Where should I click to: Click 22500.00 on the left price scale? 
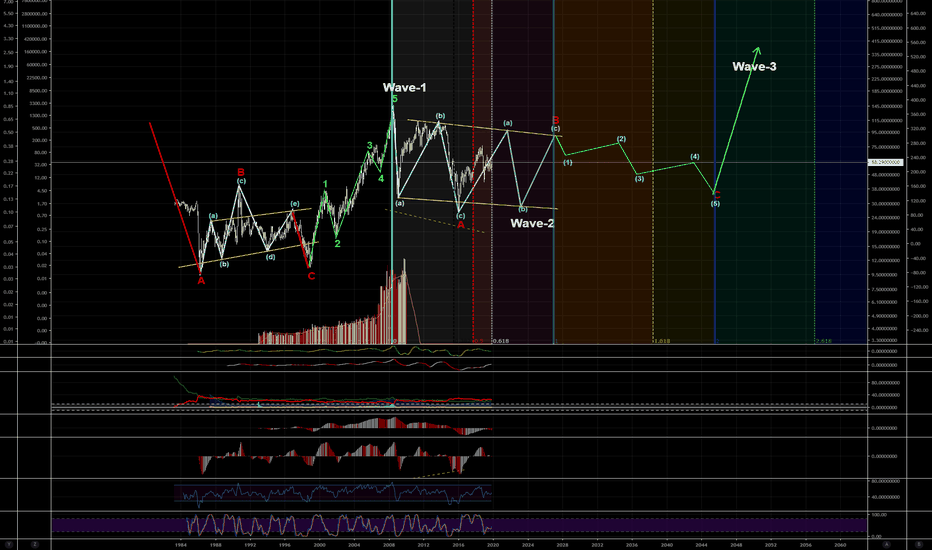pyautogui.click(x=37, y=77)
